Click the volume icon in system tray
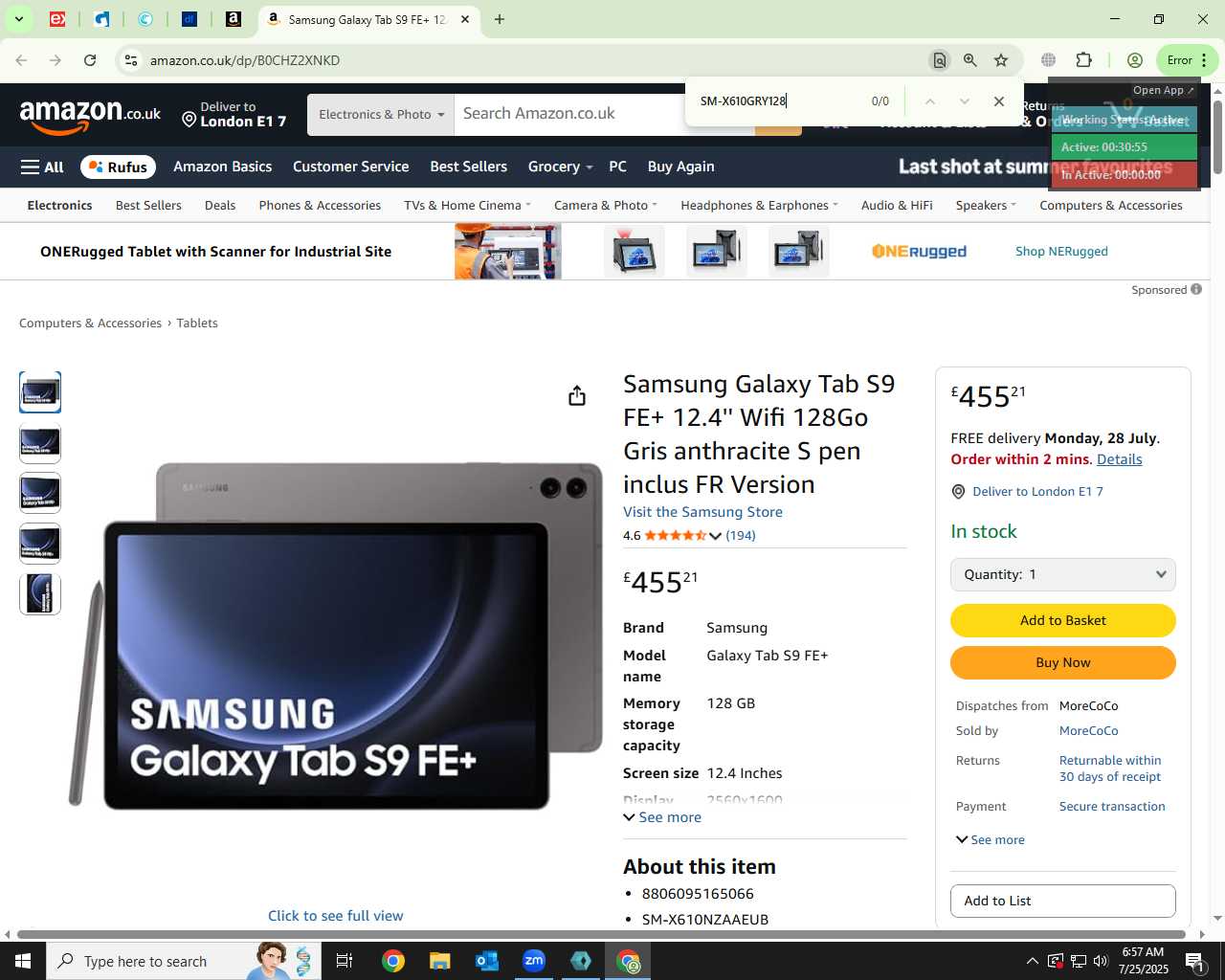 [1101, 961]
